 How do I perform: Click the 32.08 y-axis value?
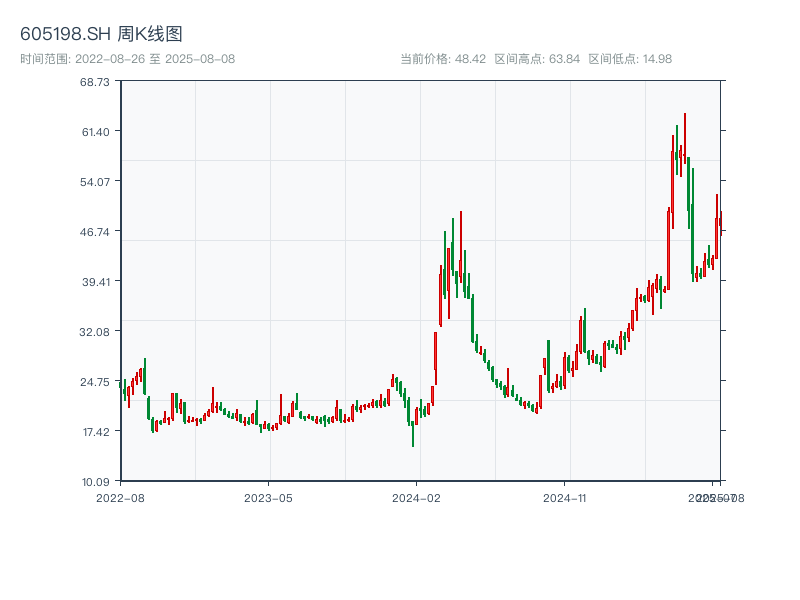click(95, 332)
